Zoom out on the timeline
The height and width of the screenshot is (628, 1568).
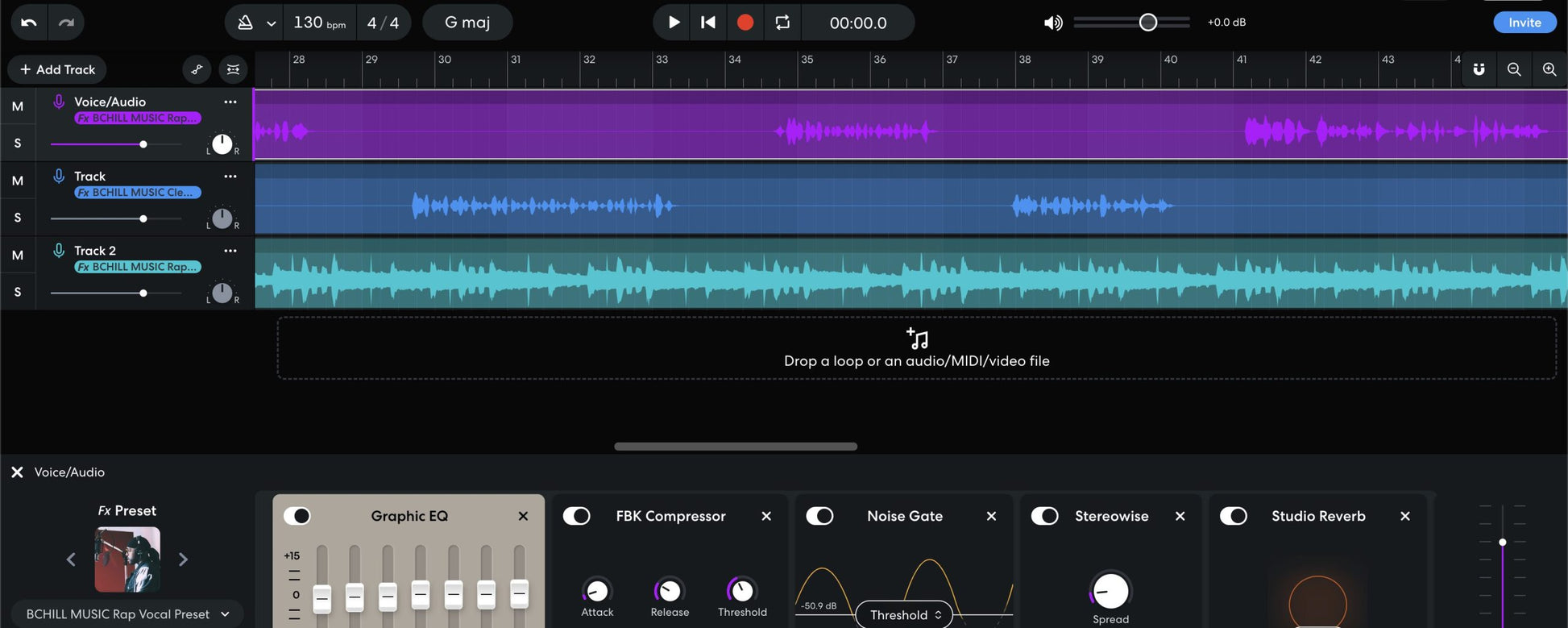coord(1514,69)
